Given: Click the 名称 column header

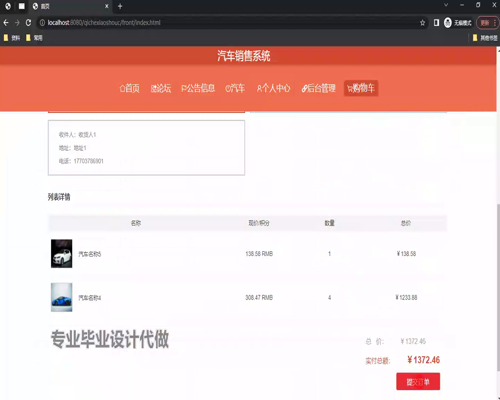Looking at the screenshot, I should coord(136,223).
